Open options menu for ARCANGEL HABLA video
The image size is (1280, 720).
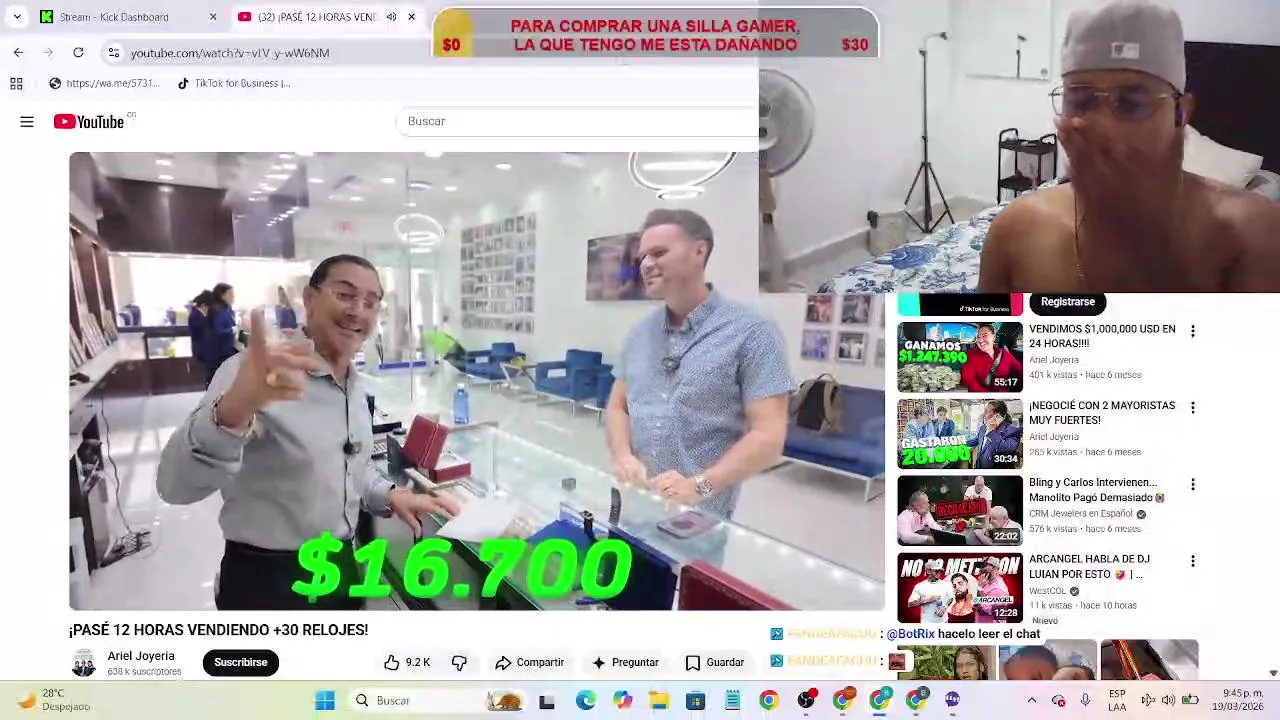point(1192,562)
